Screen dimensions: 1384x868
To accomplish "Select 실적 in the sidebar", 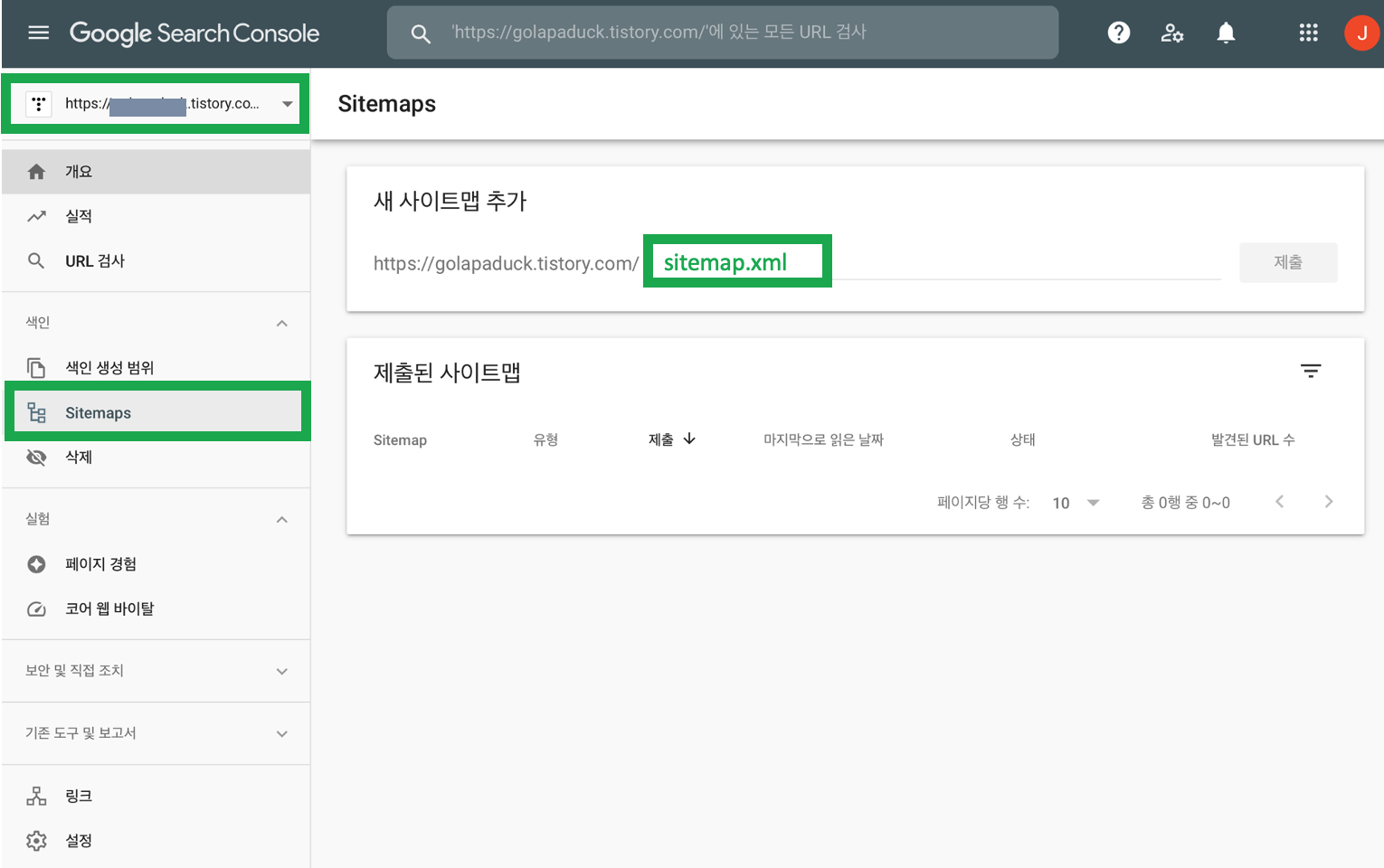I will 156,216.
